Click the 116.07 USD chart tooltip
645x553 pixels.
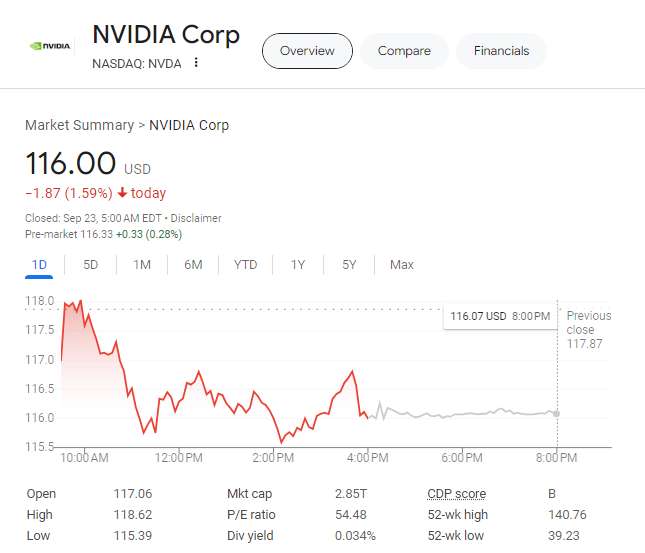click(x=499, y=316)
